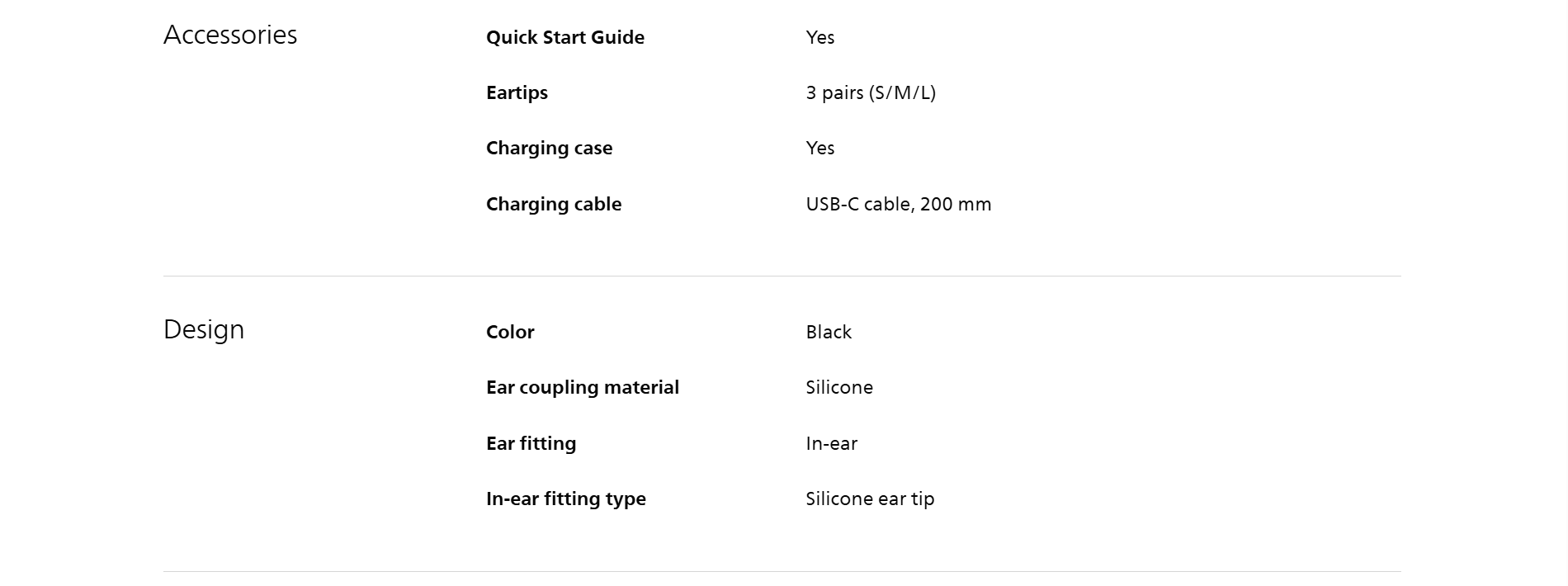Click the Design section heading
Viewport: 1568px width, 586px height.
pos(204,329)
